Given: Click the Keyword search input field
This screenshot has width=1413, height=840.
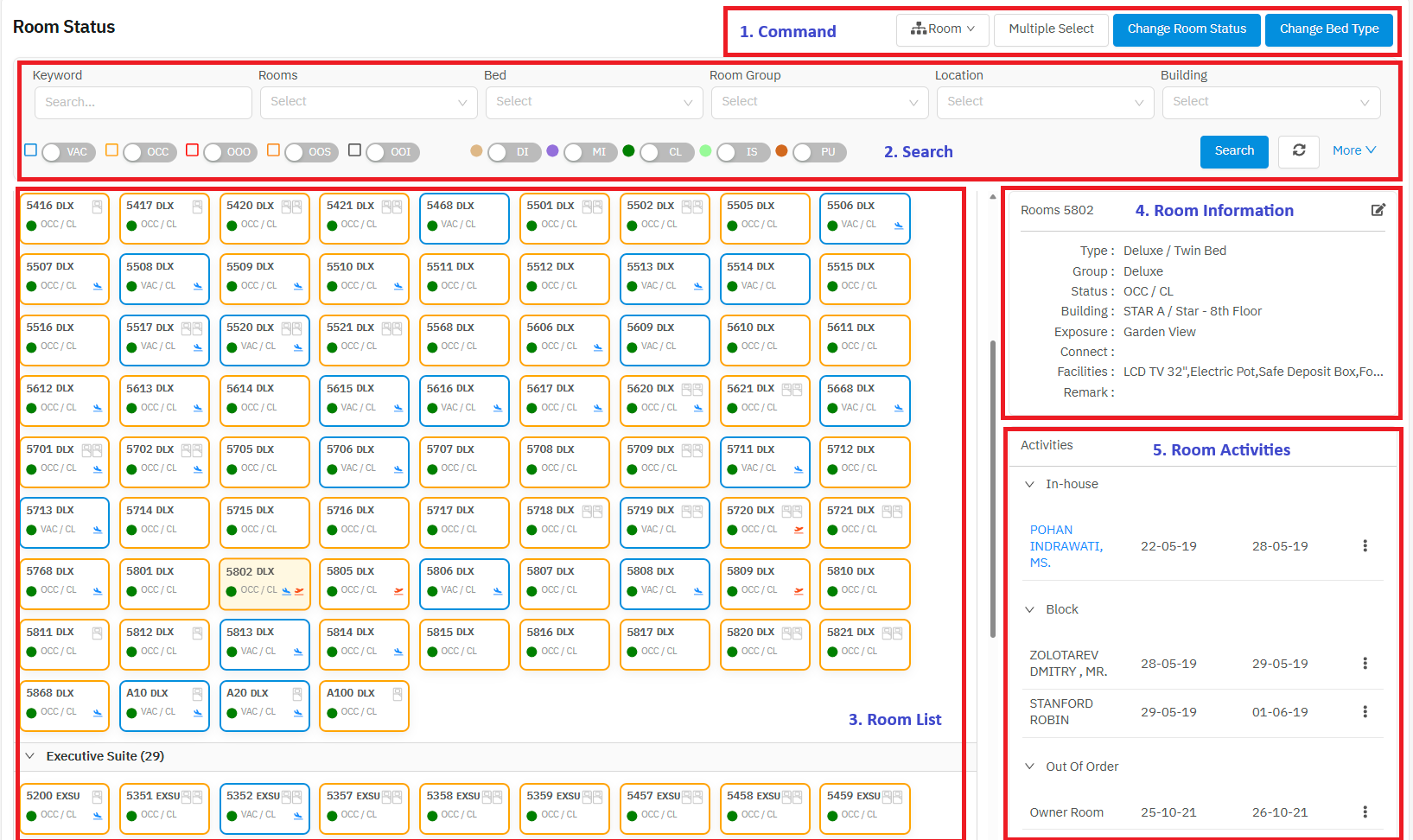Looking at the screenshot, I should [143, 102].
